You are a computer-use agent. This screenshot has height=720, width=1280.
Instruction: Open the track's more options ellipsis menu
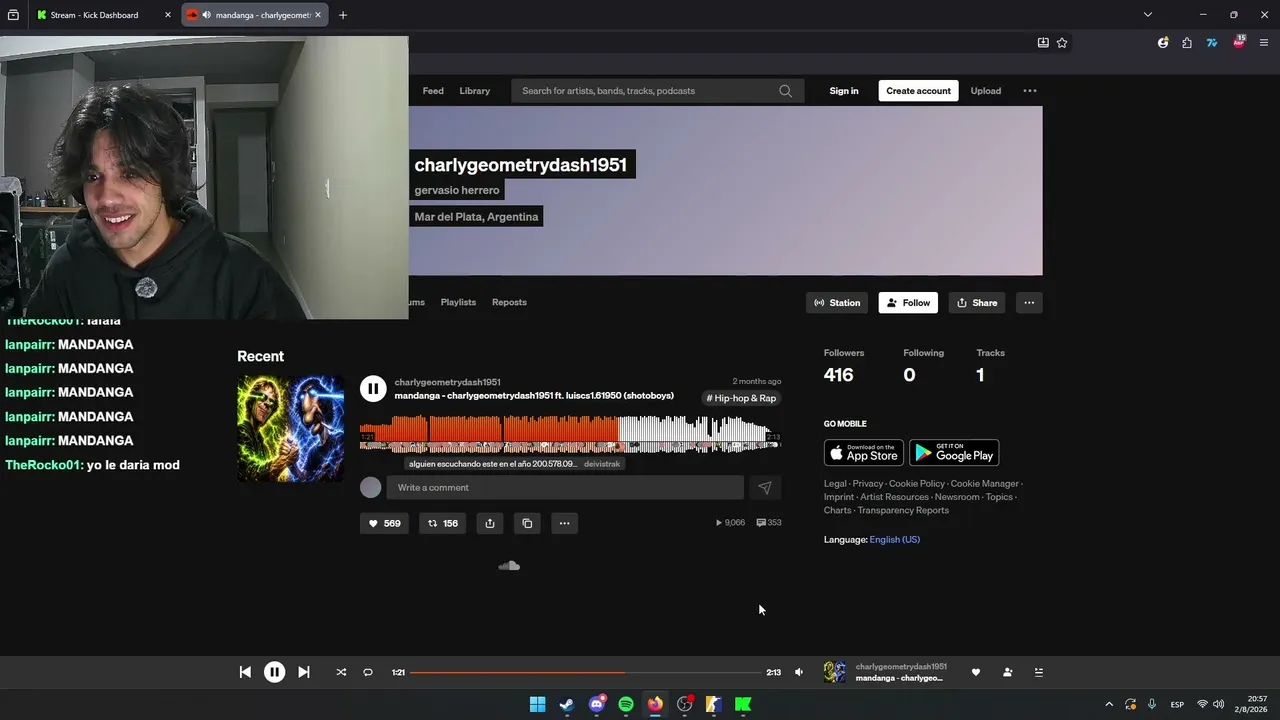[564, 523]
